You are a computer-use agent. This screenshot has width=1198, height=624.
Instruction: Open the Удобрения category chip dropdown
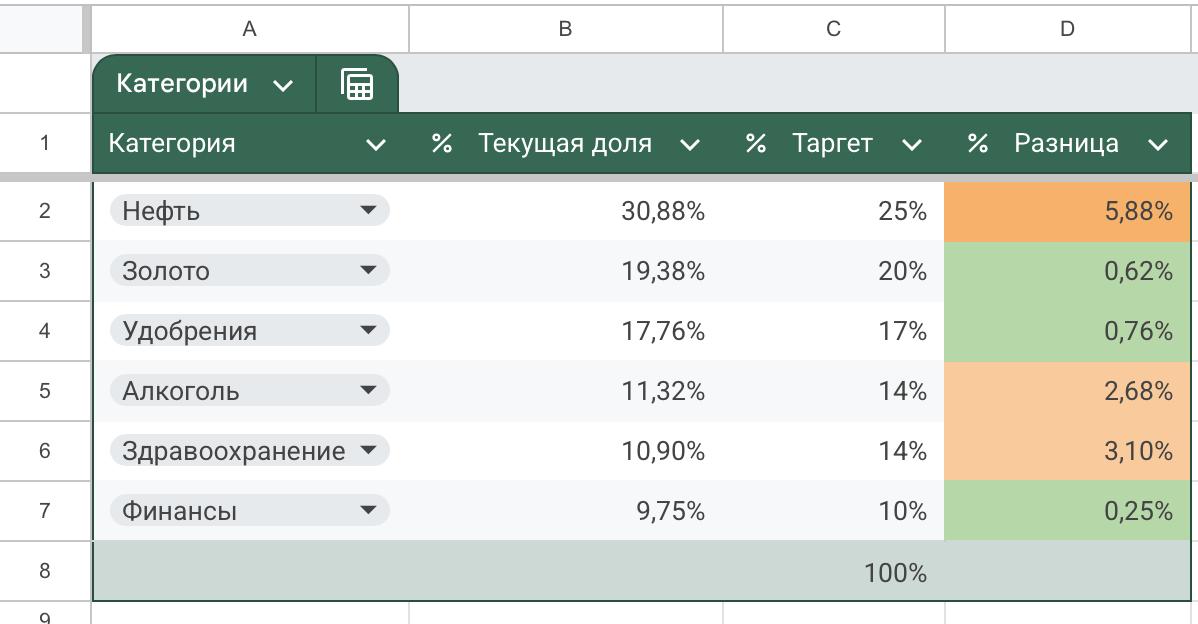[x=368, y=330]
